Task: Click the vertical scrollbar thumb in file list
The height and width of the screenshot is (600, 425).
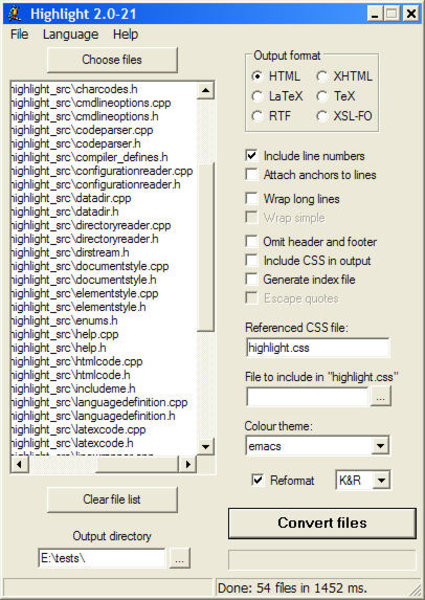Action: point(206,247)
